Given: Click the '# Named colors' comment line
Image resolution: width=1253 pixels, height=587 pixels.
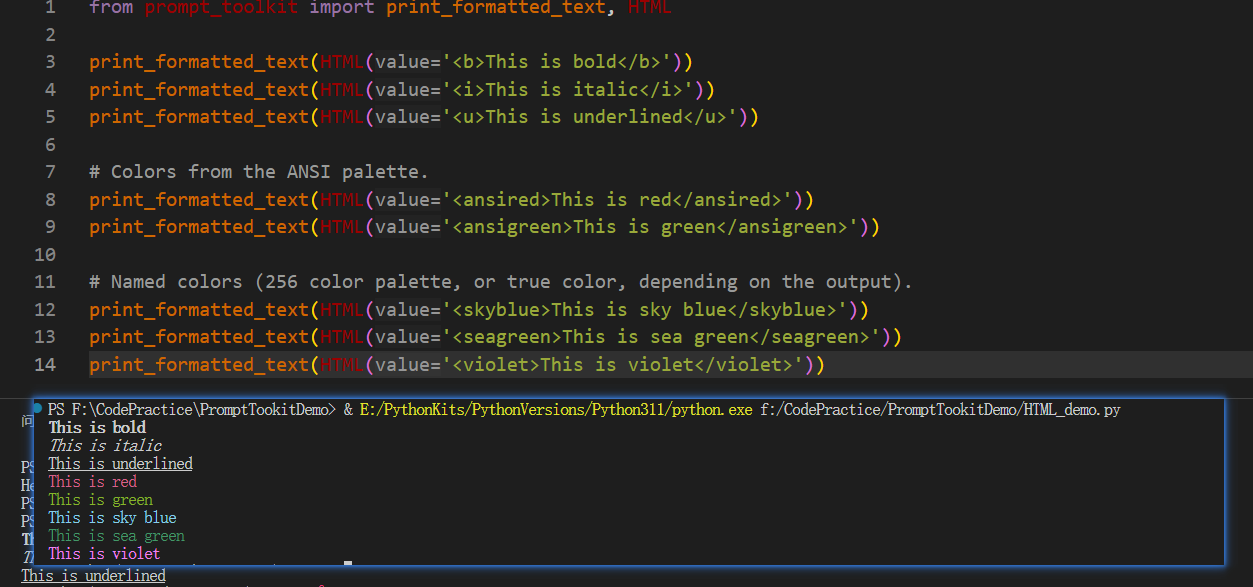Looking at the screenshot, I should point(501,282).
